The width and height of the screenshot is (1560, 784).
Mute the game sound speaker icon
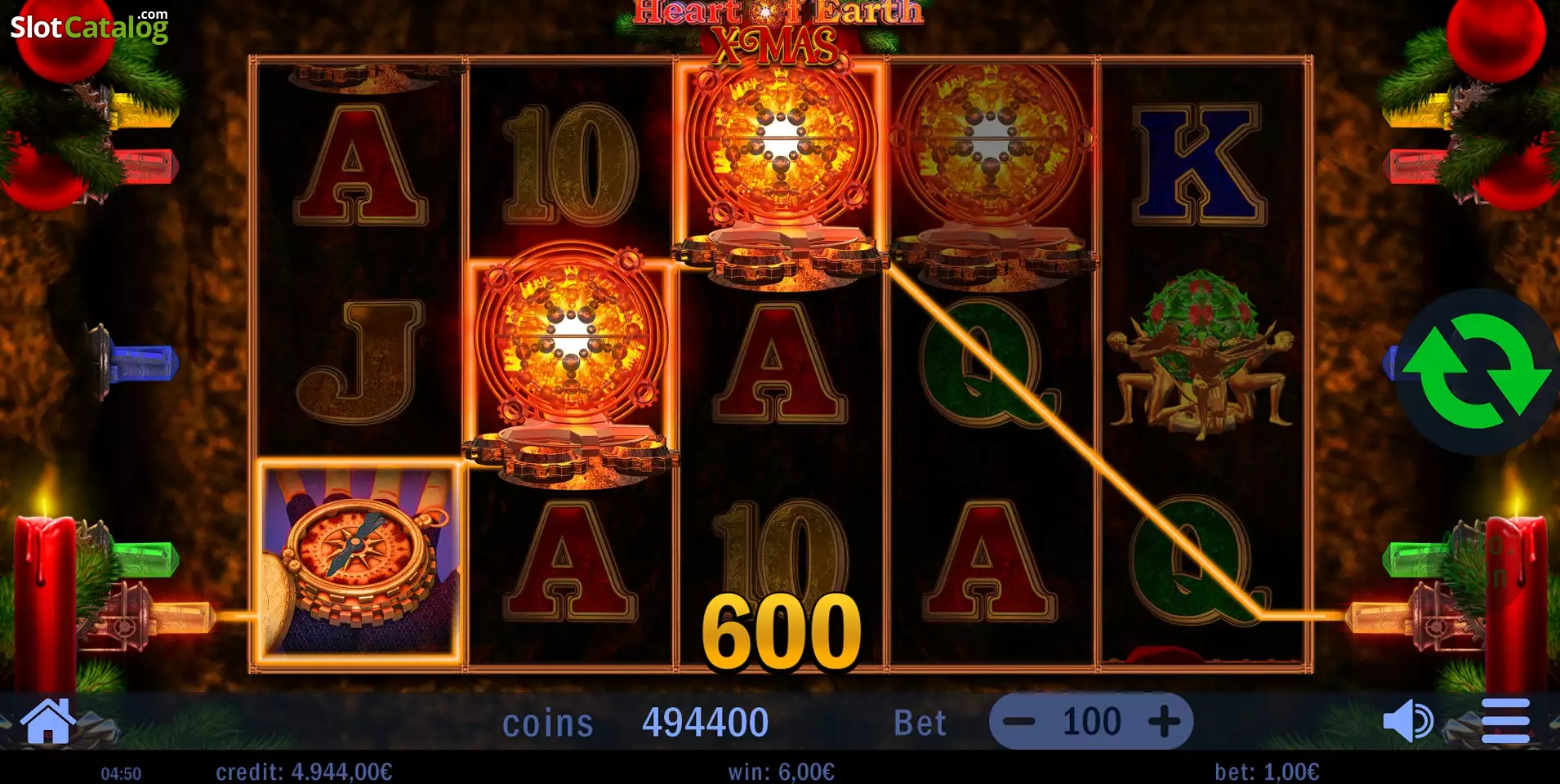[x=1407, y=721]
